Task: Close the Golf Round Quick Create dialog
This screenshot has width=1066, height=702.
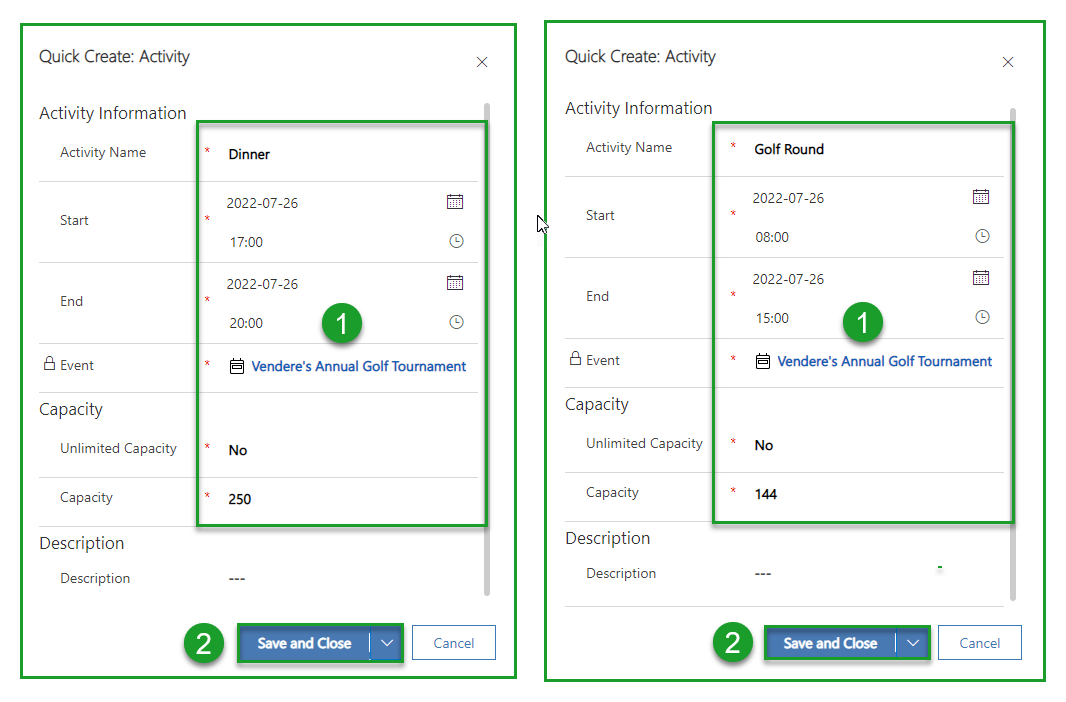Action: coord(1008,62)
